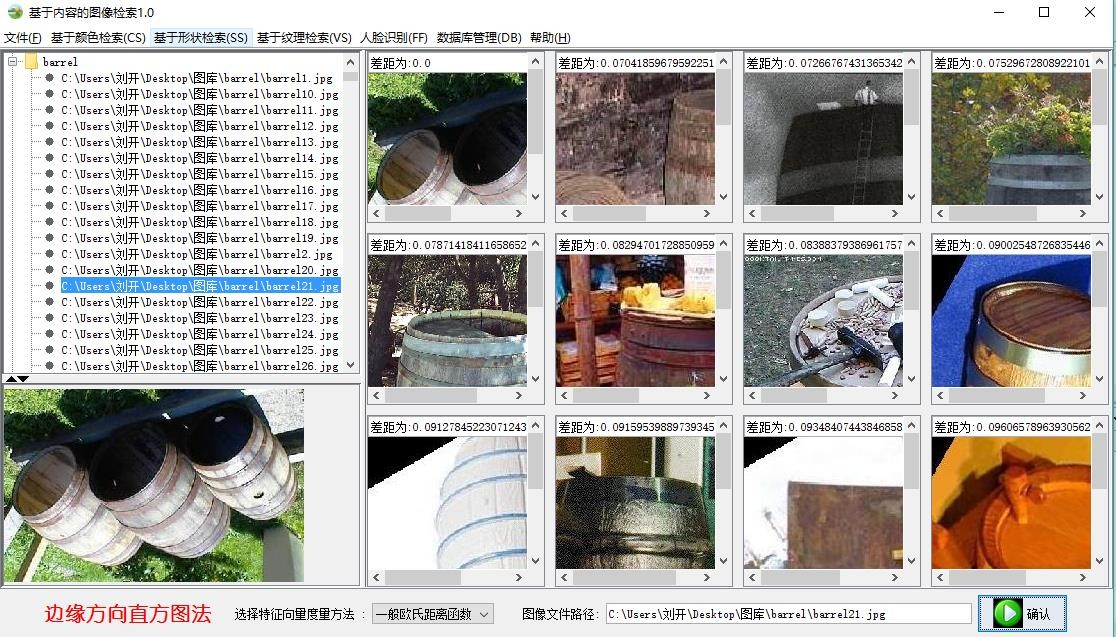Select barrel10.jpg in the file tree
The width and height of the screenshot is (1116, 637).
(199, 94)
